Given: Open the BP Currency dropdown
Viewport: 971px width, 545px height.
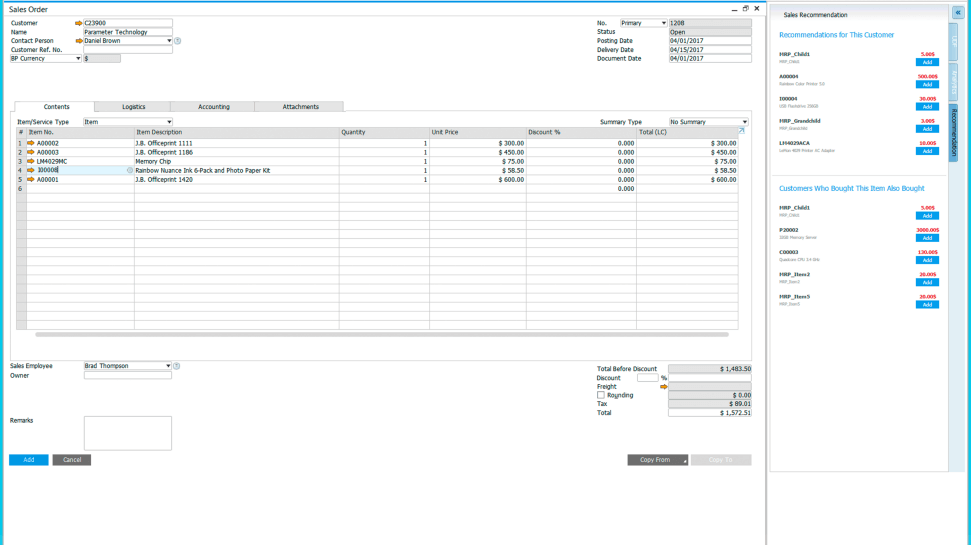Looking at the screenshot, I should click(78, 59).
